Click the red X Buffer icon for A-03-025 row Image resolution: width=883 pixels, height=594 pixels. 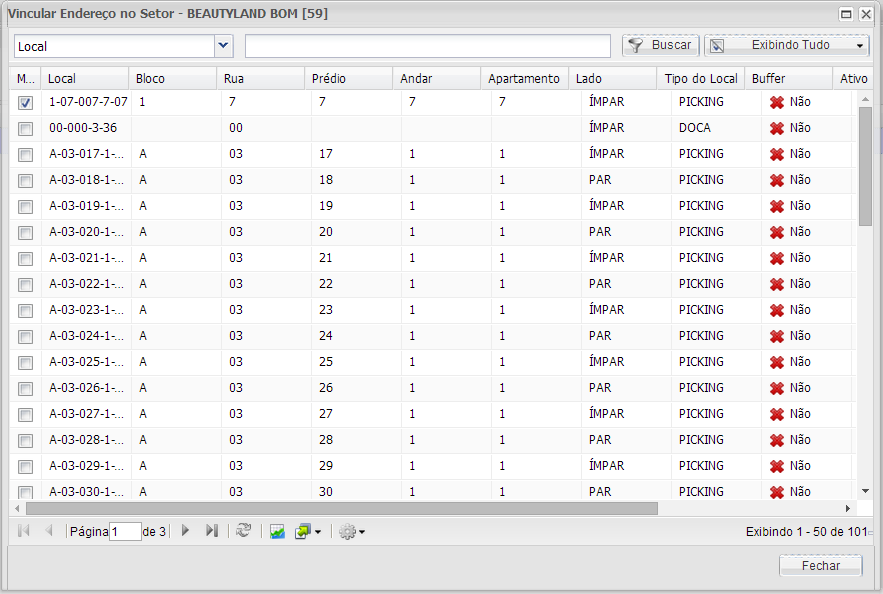(x=777, y=362)
